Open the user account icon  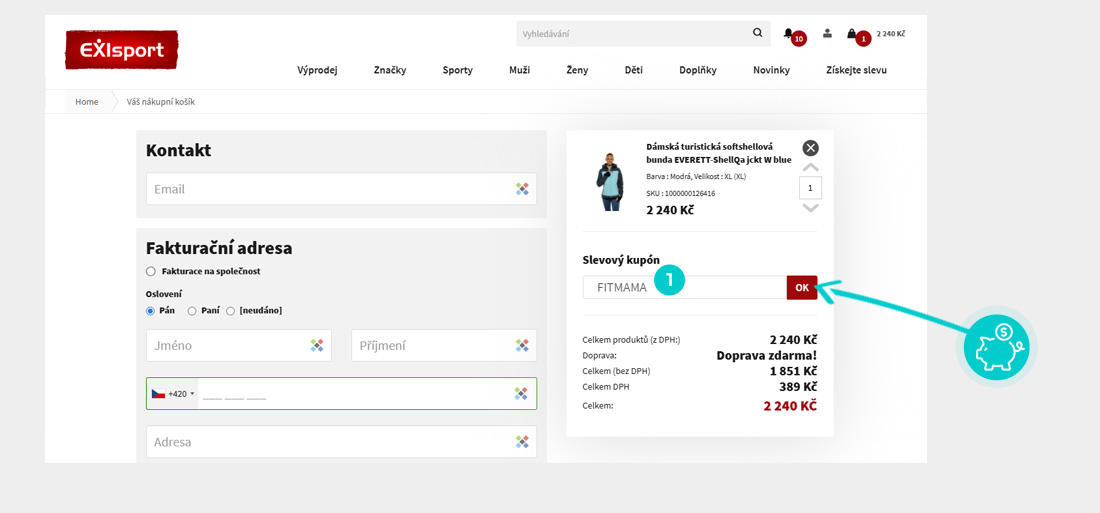coord(827,33)
